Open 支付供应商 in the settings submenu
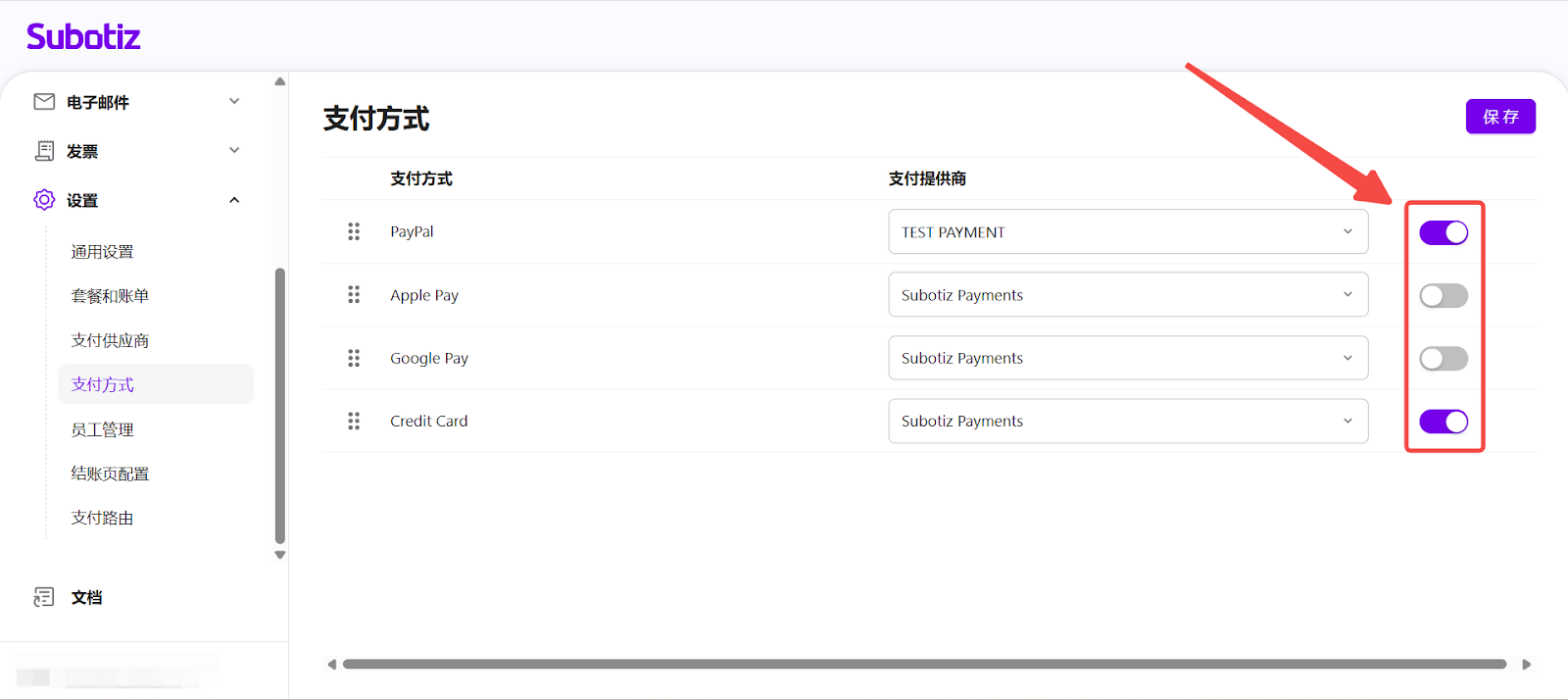 [x=110, y=340]
